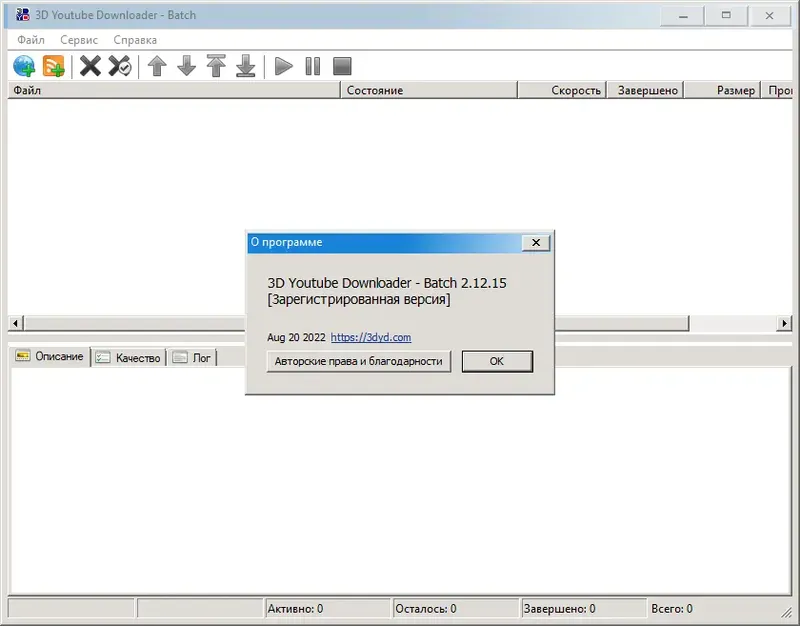This screenshot has width=800, height=626.
Task: Click the horizontal scrollbar left arrow
Action: pyautogui.click(x=15, y=323)
